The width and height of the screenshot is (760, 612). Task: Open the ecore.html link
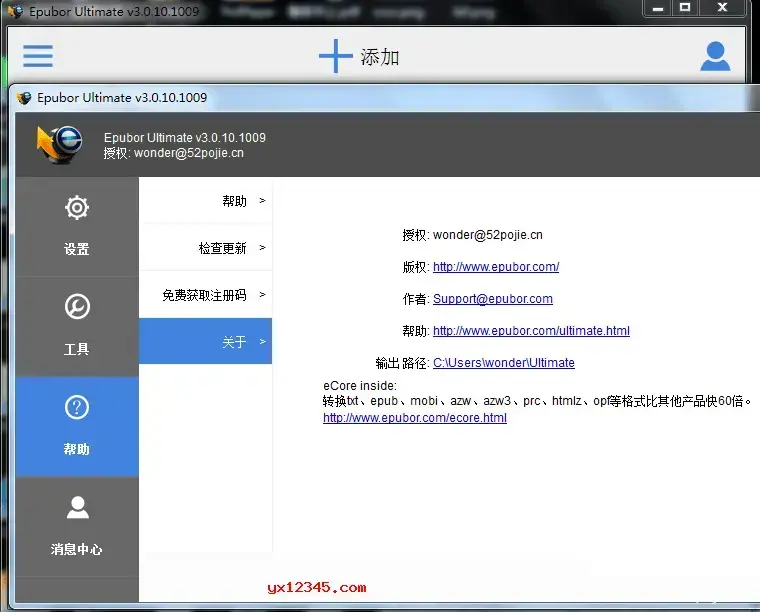(415, 418)
